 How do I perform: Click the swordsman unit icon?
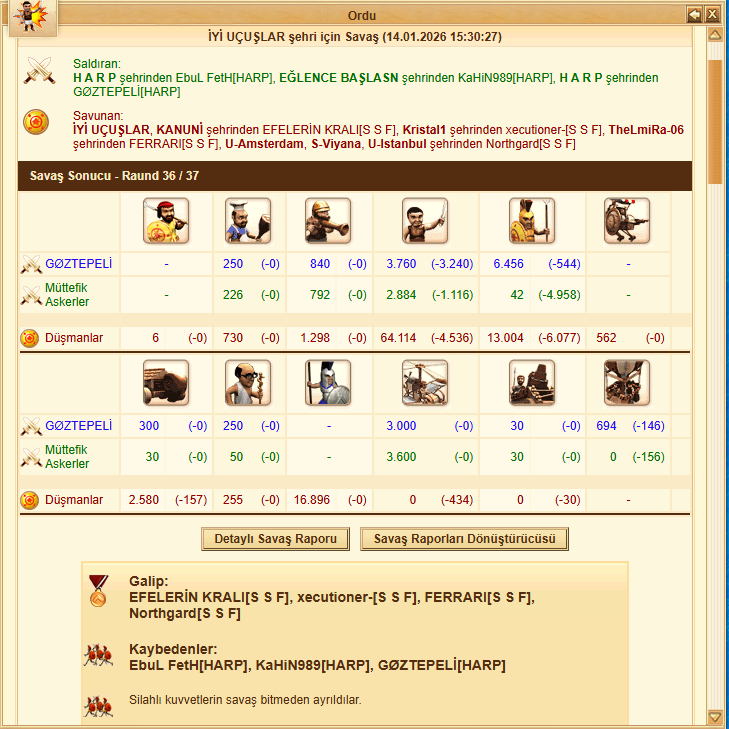425,221
